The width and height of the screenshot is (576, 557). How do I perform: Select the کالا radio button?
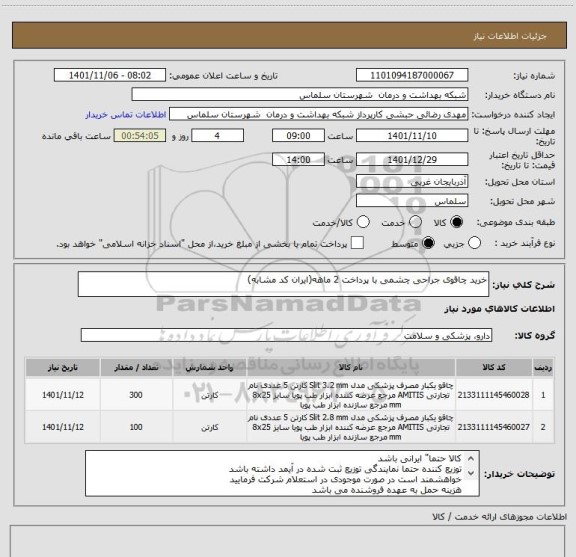point(457,222)
